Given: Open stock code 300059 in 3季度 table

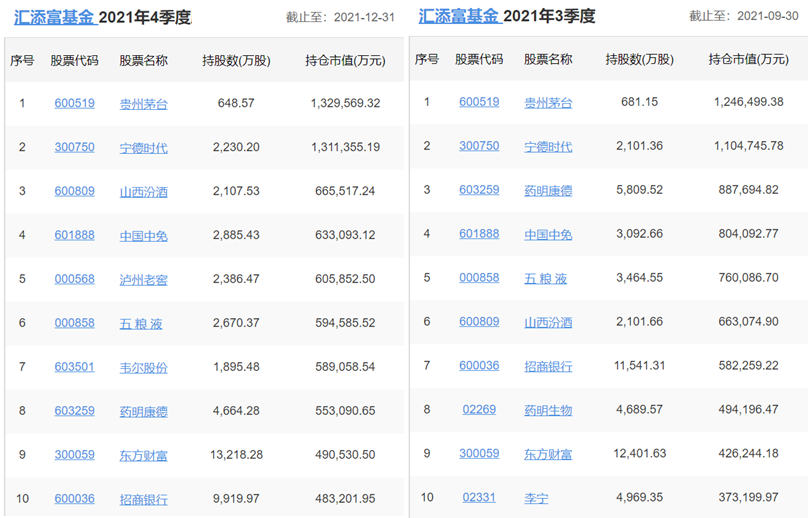Looking at the screenshot, I should (x=479, y=454).
